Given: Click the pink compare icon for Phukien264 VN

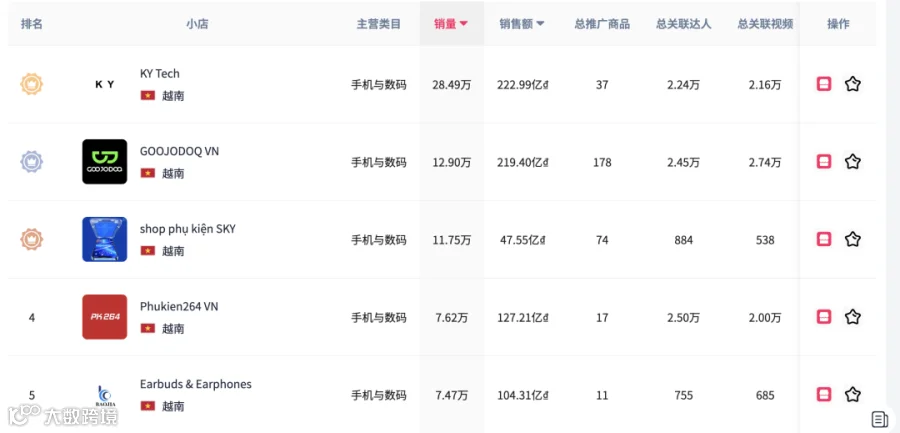Looking at the screenshot, I should 824,317.
